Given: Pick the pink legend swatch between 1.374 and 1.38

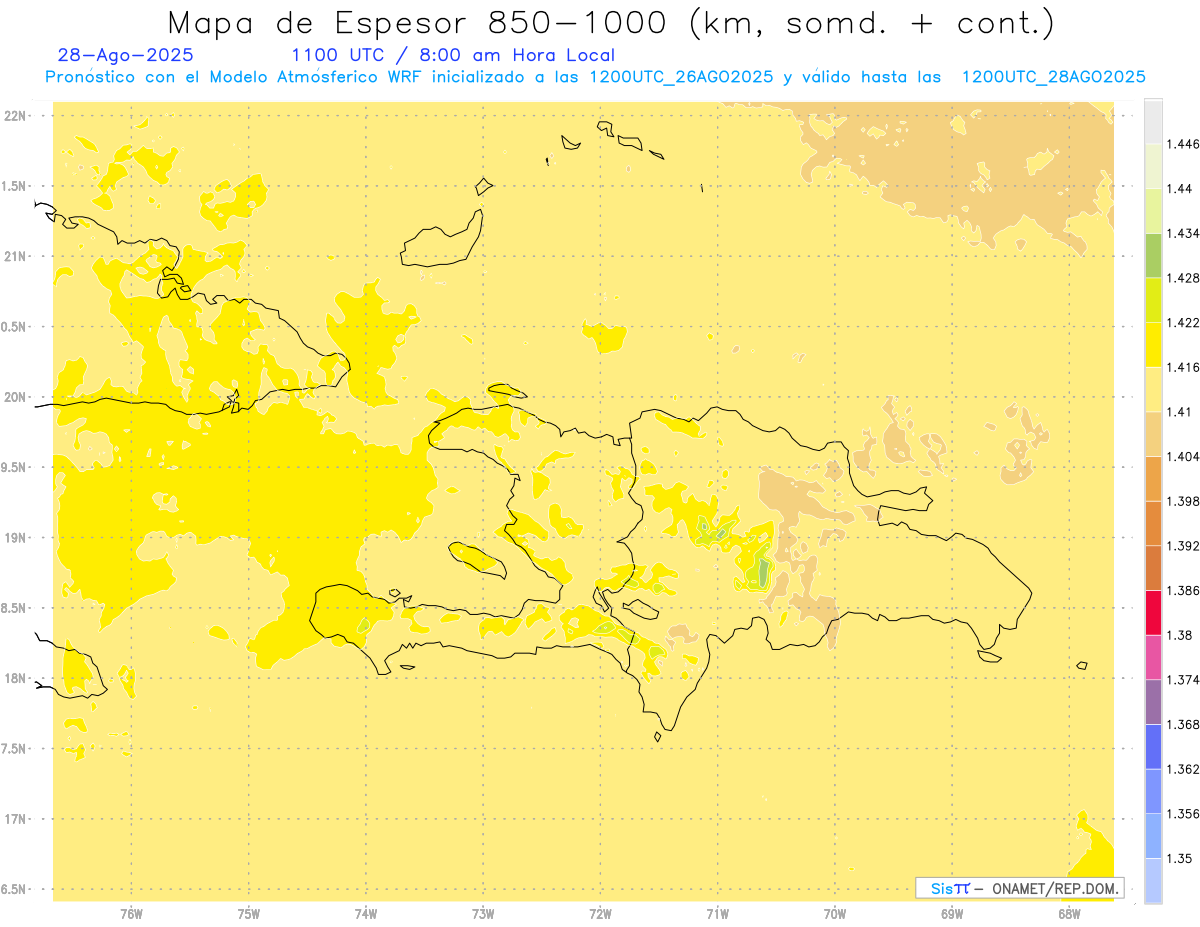Looking at the screenshot, I should pyautogui.click(x=1153, y=657).
